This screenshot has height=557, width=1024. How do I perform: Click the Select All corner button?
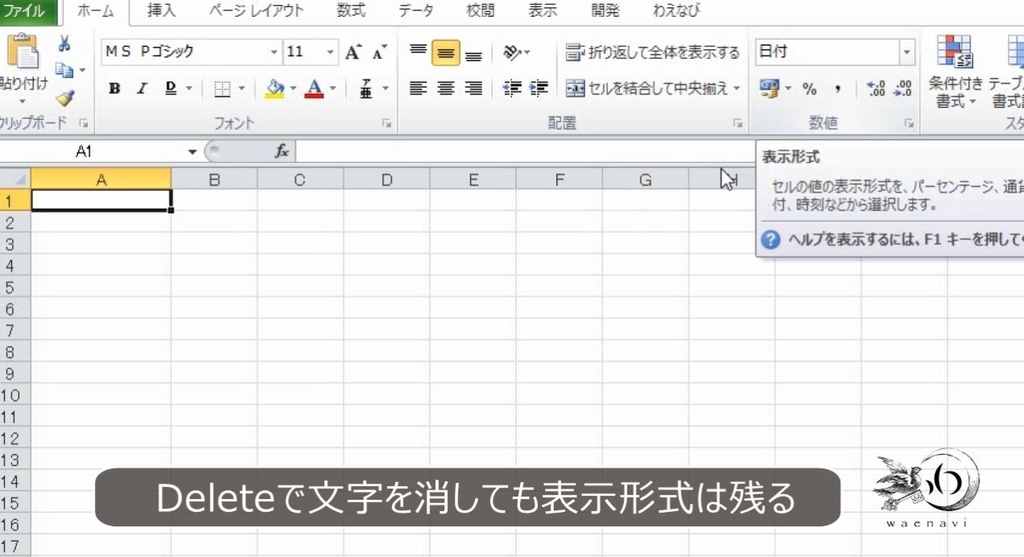[15, 179]
